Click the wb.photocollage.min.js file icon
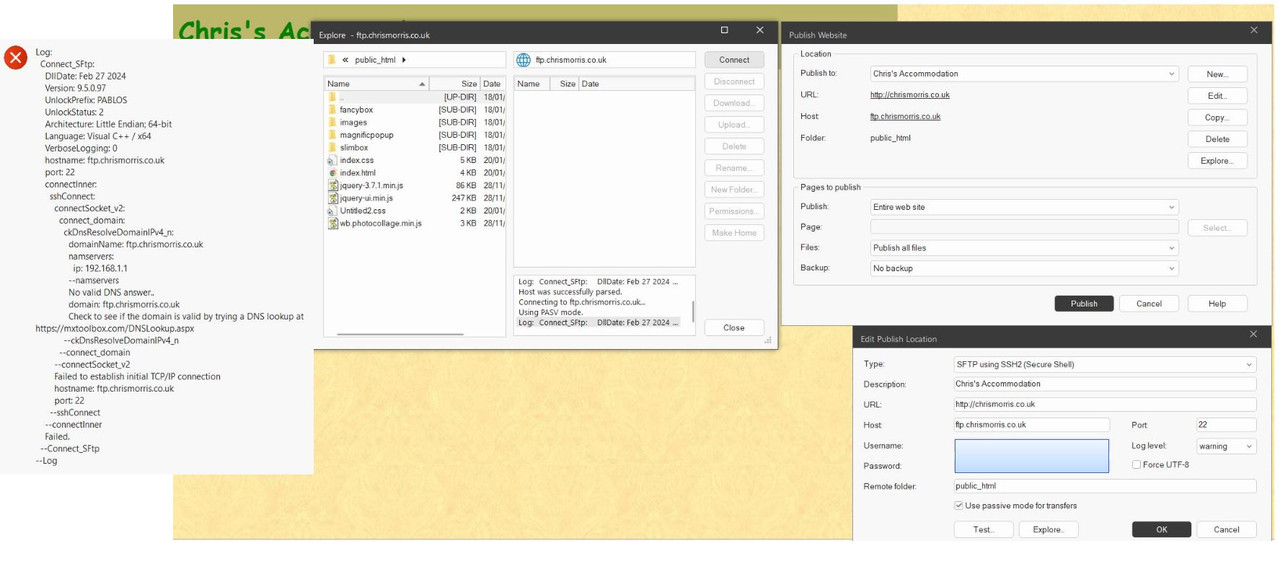The image size is (1280, 569). tap(332, 224)
